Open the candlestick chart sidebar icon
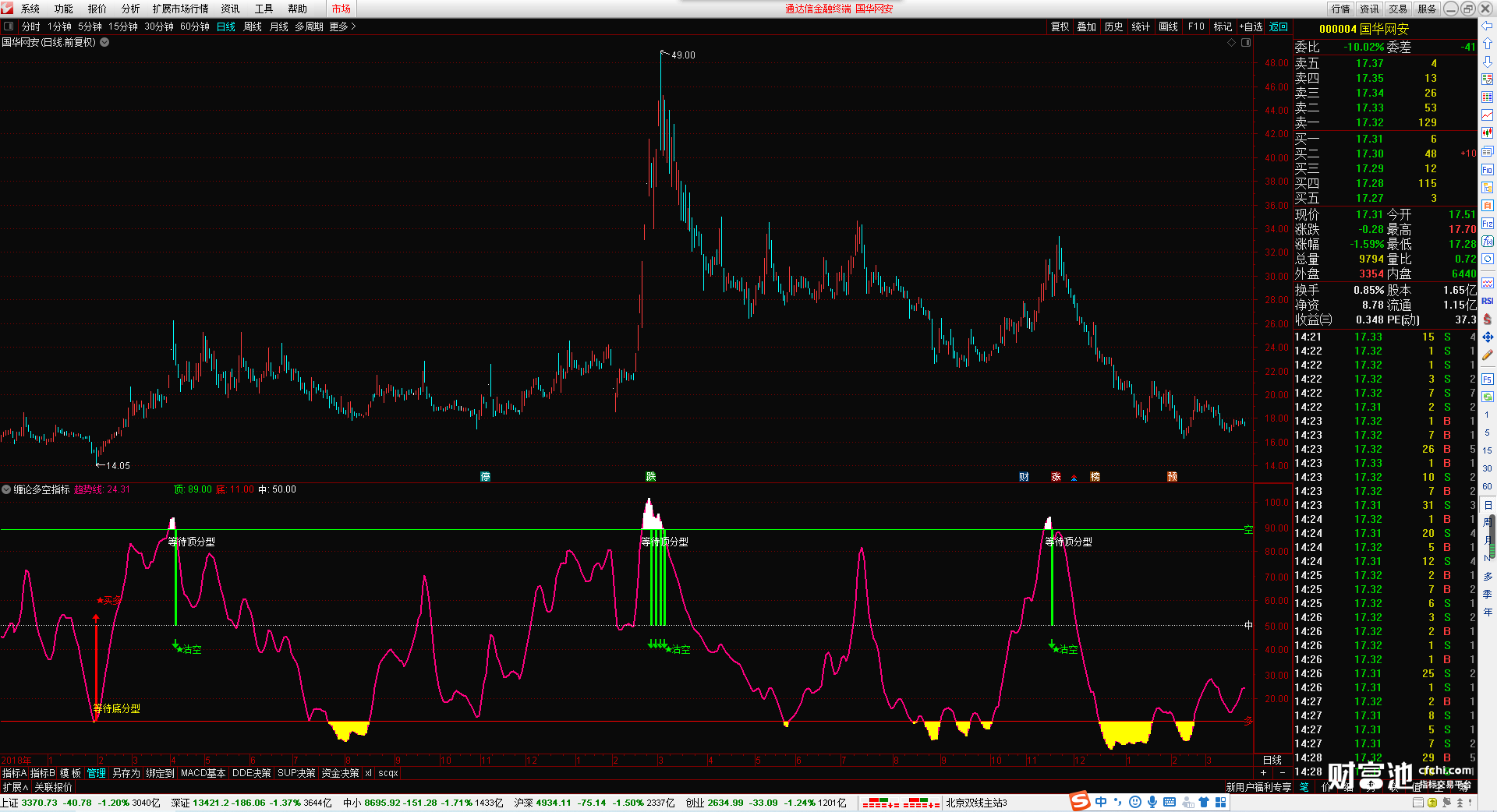This screenshot has height=812, width=1497. [1488, 133]
